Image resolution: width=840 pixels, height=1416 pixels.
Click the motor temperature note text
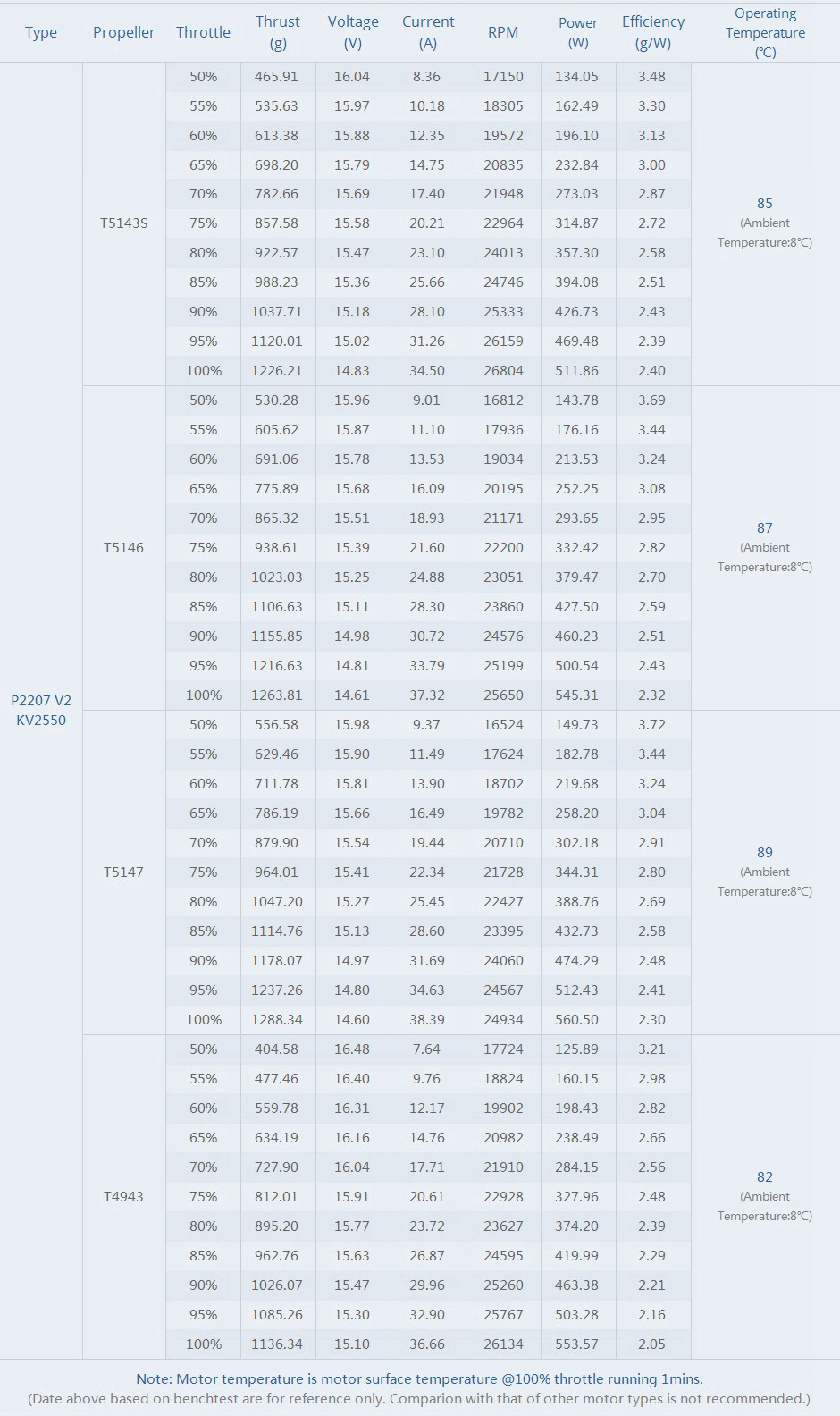pos(419,1379)
